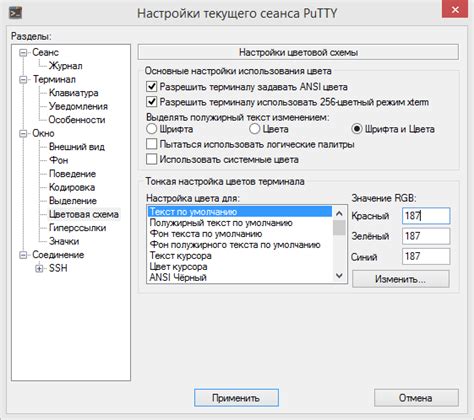Select 'Полужирный текст по умолчанию' list item
This screenshot has height=420, width=474.
click(240, 223)
